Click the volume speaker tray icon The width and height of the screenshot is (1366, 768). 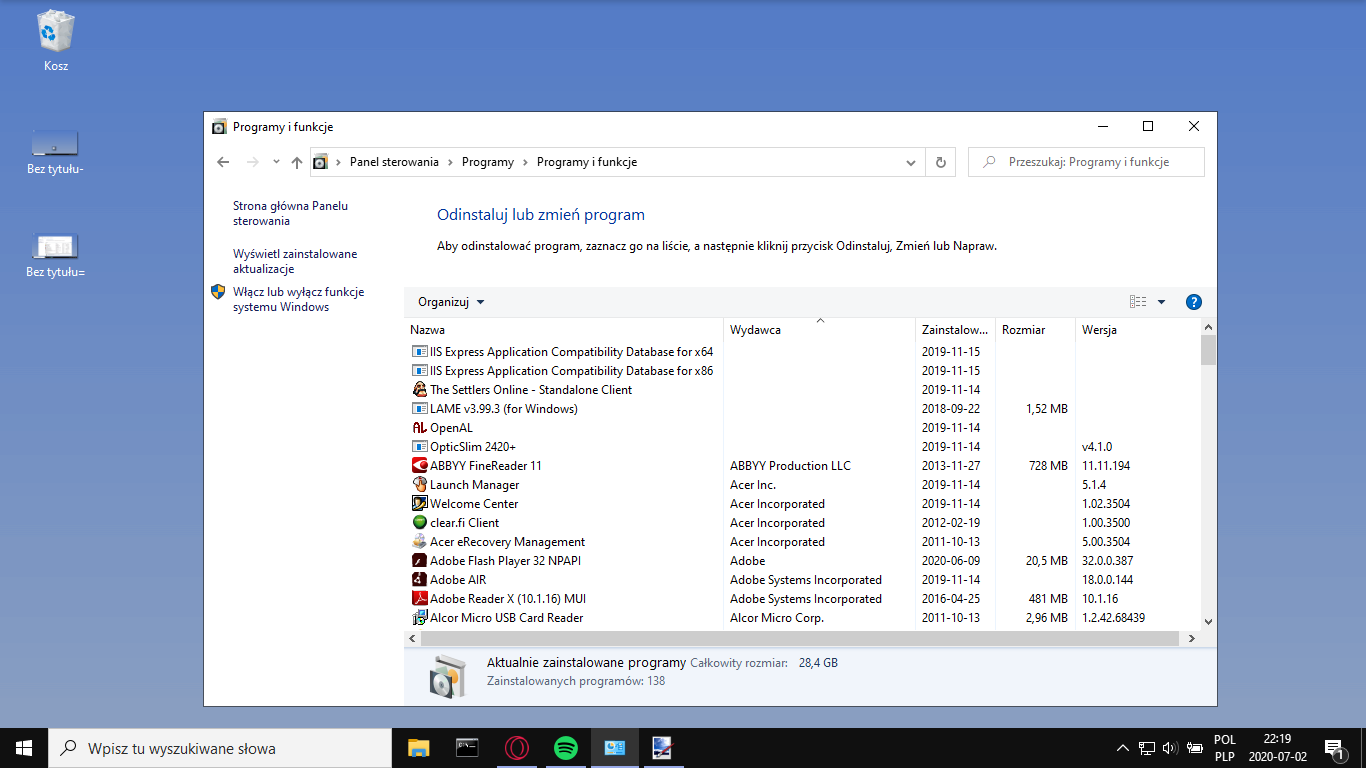1170,747
